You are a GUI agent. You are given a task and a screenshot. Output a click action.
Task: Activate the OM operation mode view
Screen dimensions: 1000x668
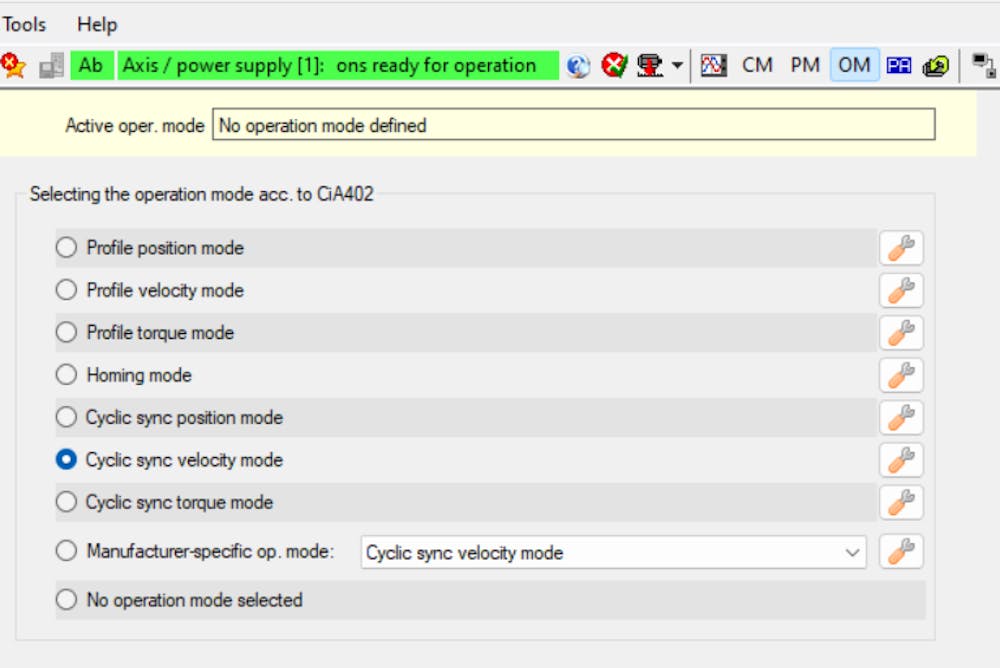[853, 65]
